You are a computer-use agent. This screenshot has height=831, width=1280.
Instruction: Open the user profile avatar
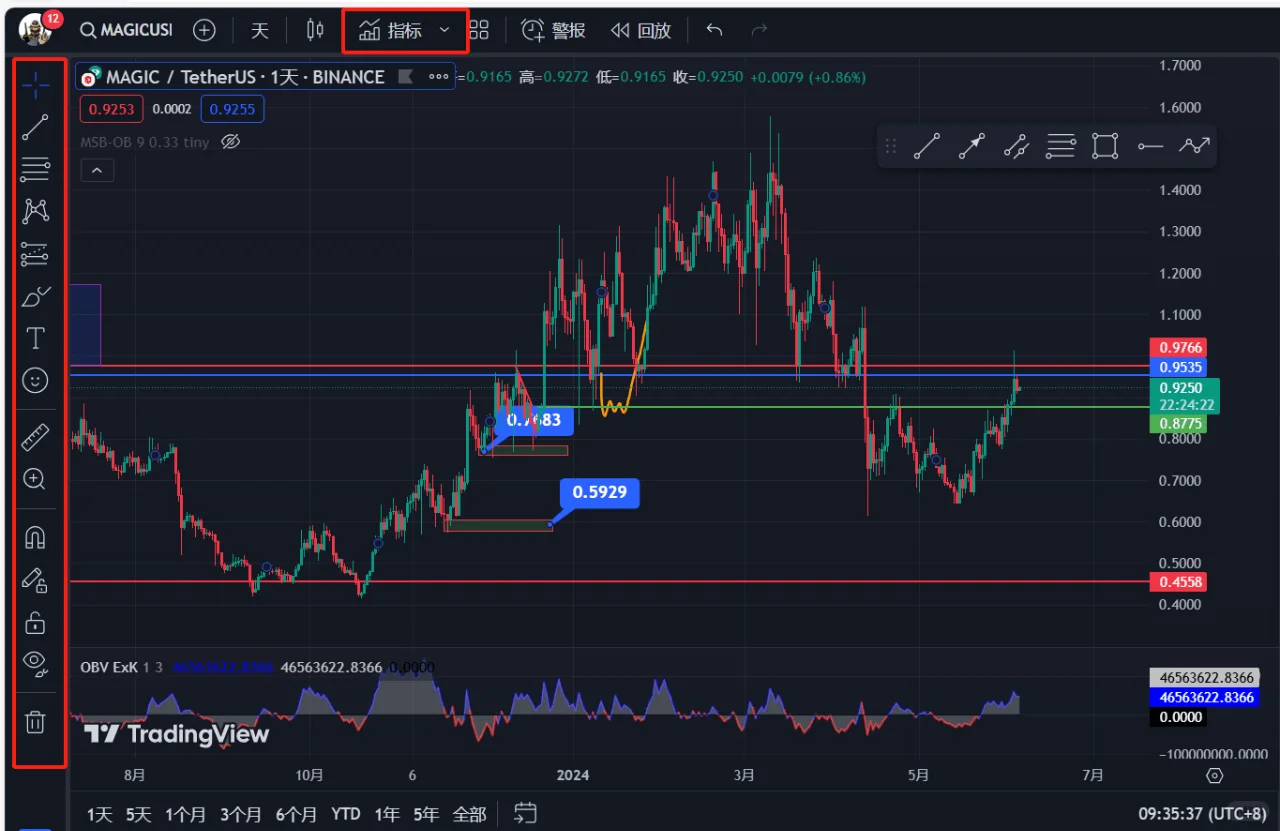[x=36, y=29]
